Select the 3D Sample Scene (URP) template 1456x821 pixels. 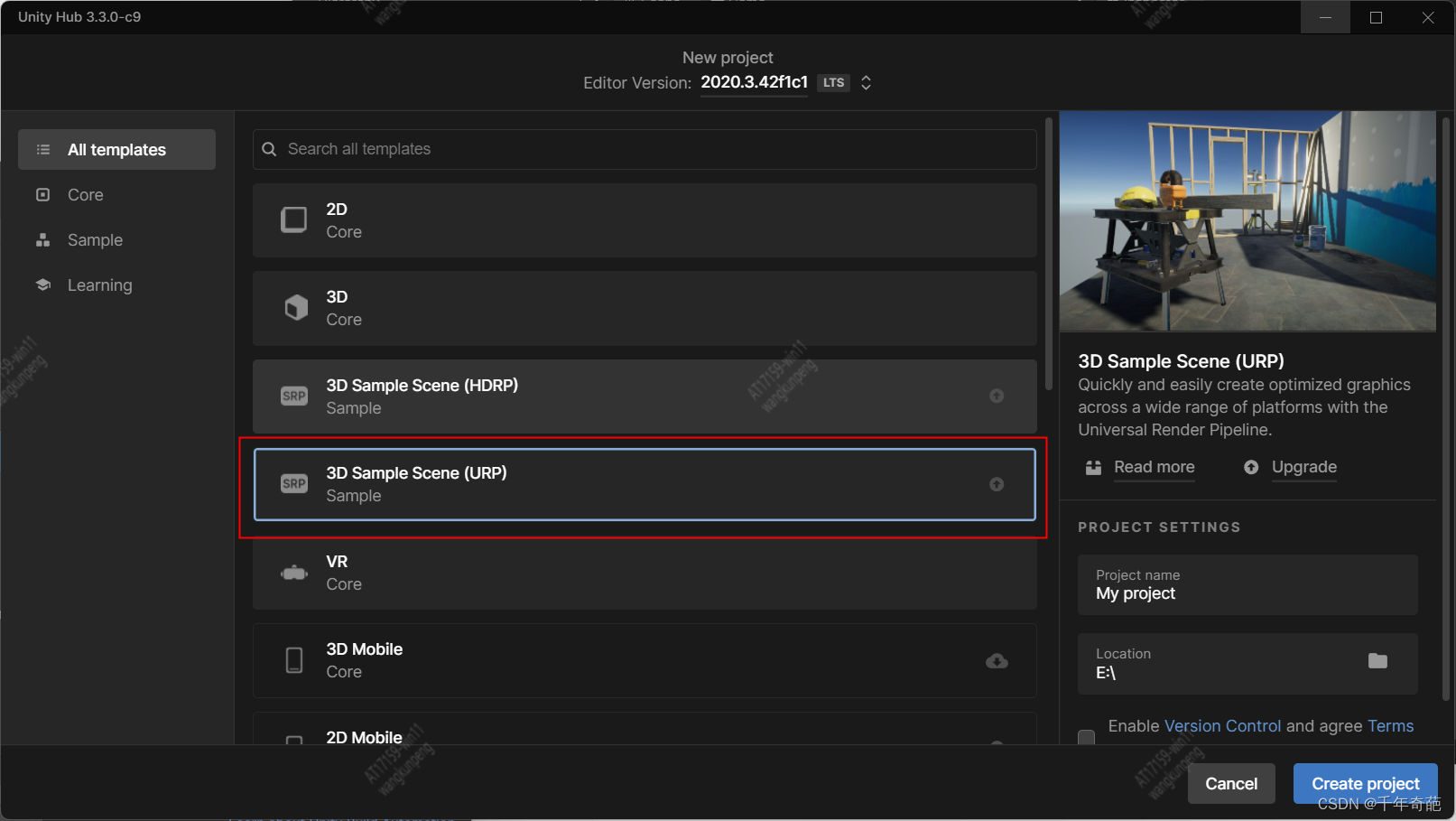645,484
